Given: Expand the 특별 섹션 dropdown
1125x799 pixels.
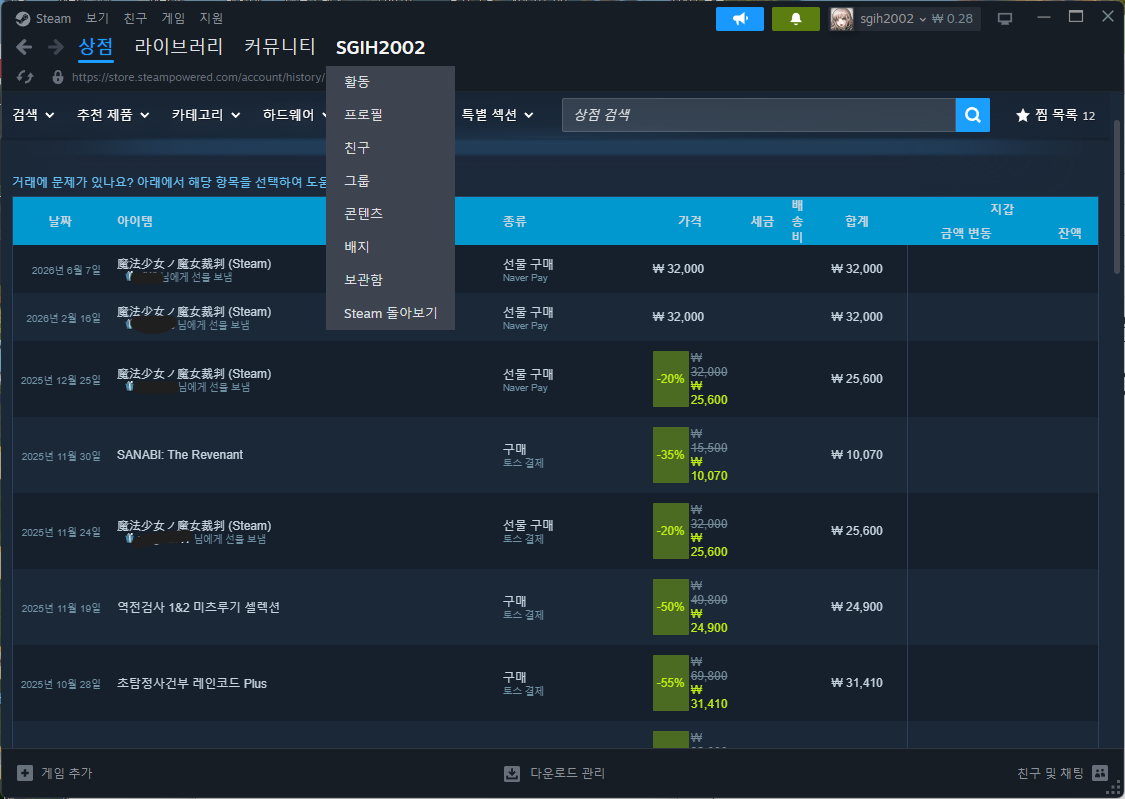Looking at the screenshot, I should 497,115.
